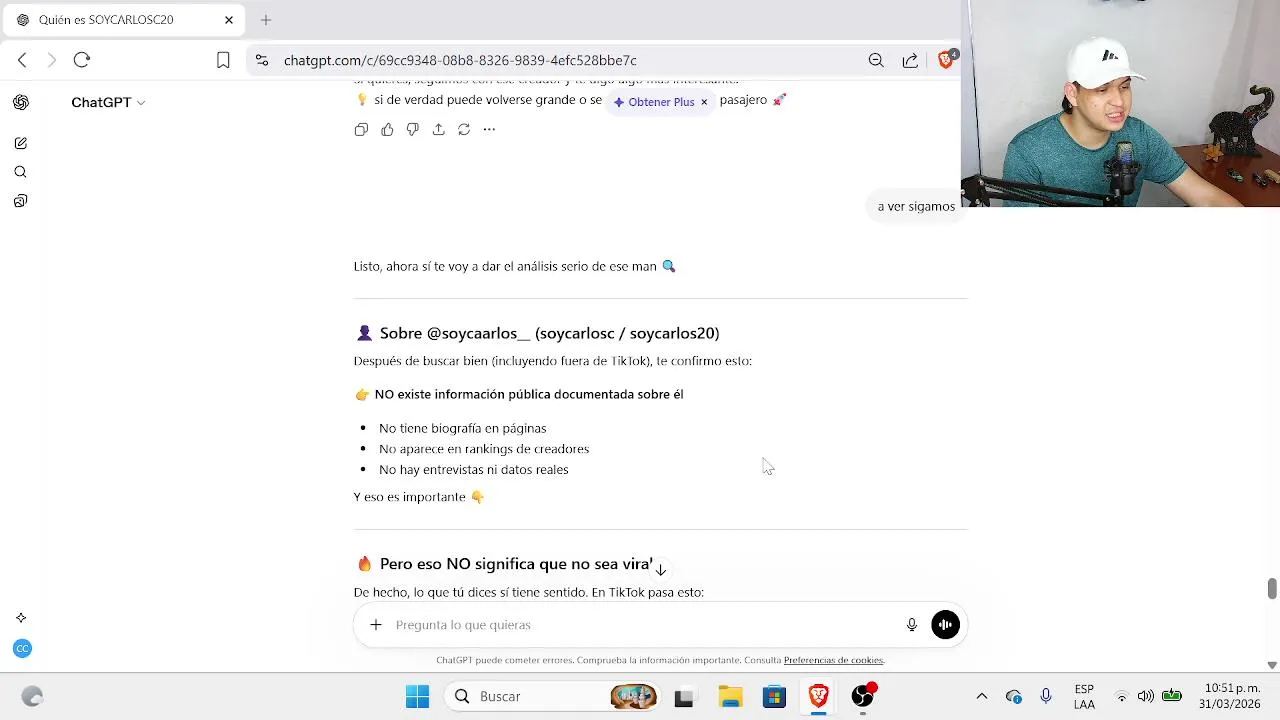Open the attachment plus menu
Screen dimensions: 1280x720
point(376,625)
